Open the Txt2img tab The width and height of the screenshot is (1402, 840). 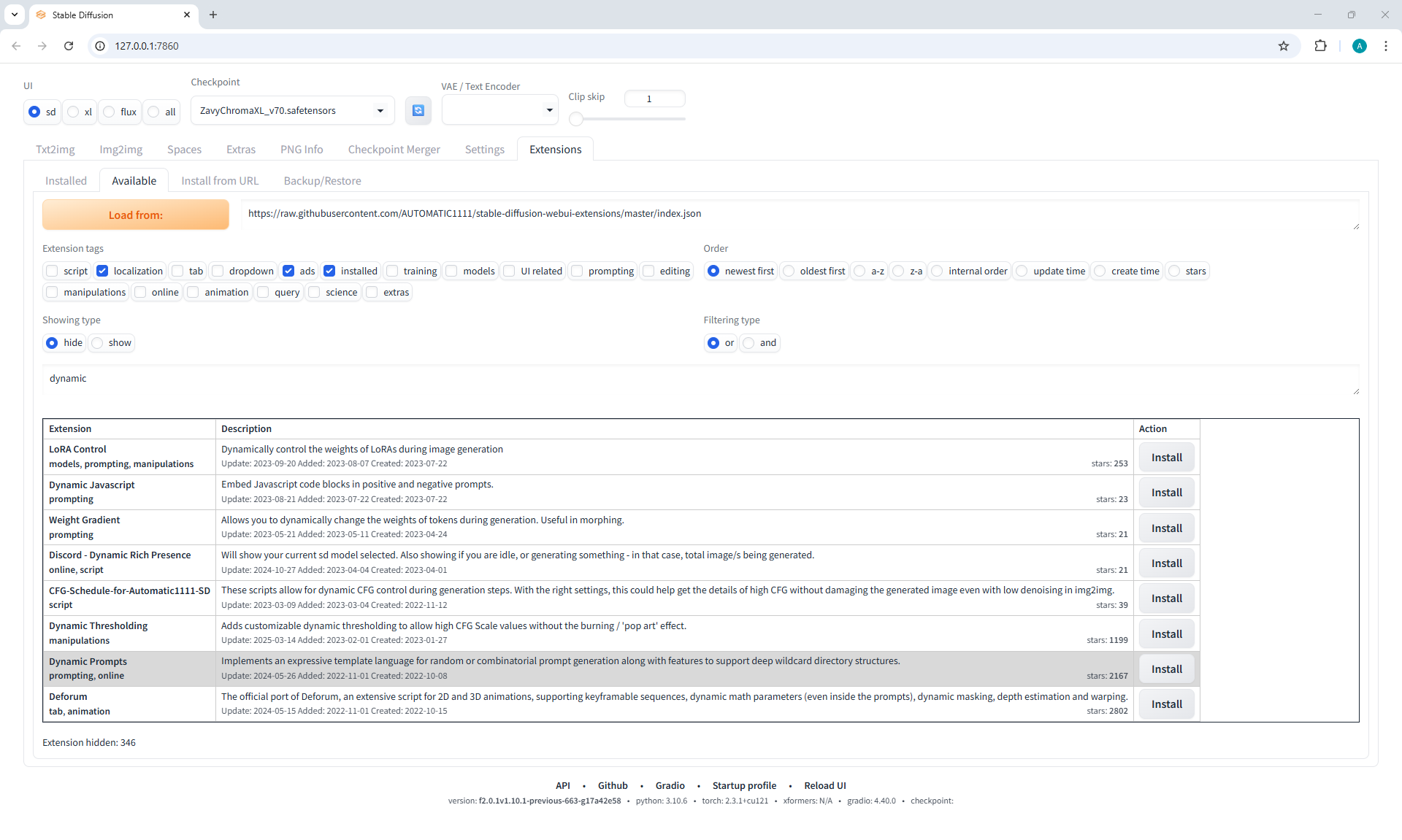55,150
